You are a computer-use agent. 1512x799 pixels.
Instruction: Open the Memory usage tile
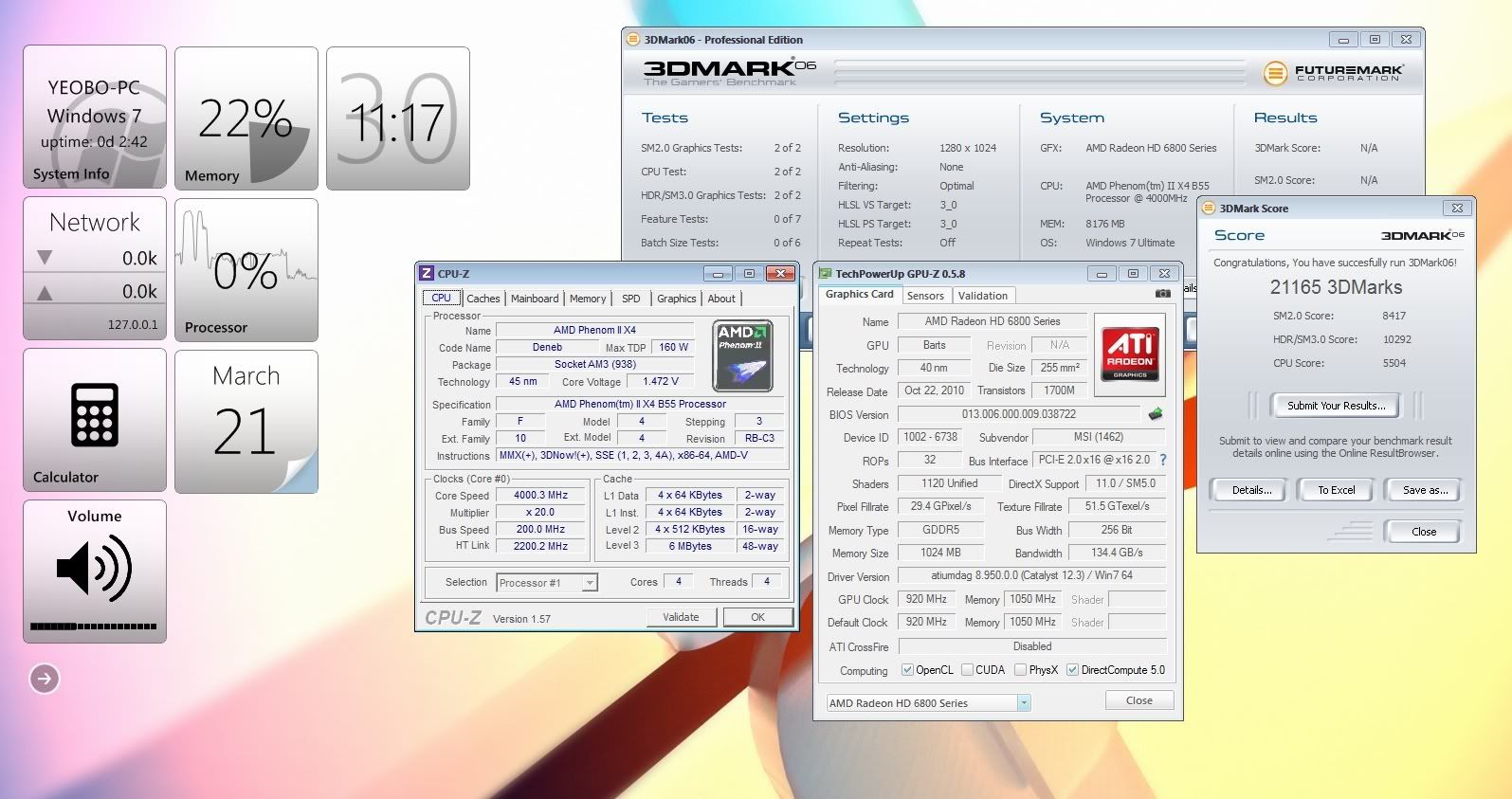[246, 118]
